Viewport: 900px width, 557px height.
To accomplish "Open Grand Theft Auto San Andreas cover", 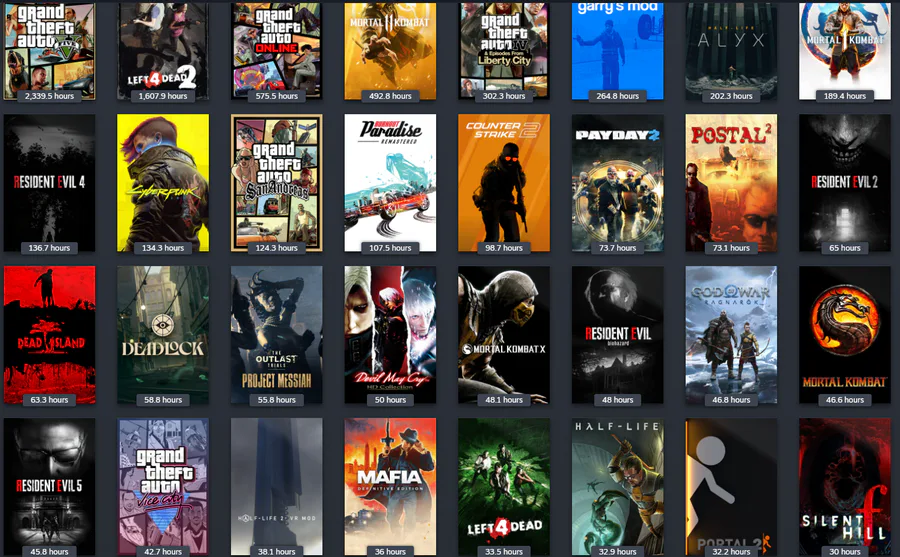I will 277,183.
